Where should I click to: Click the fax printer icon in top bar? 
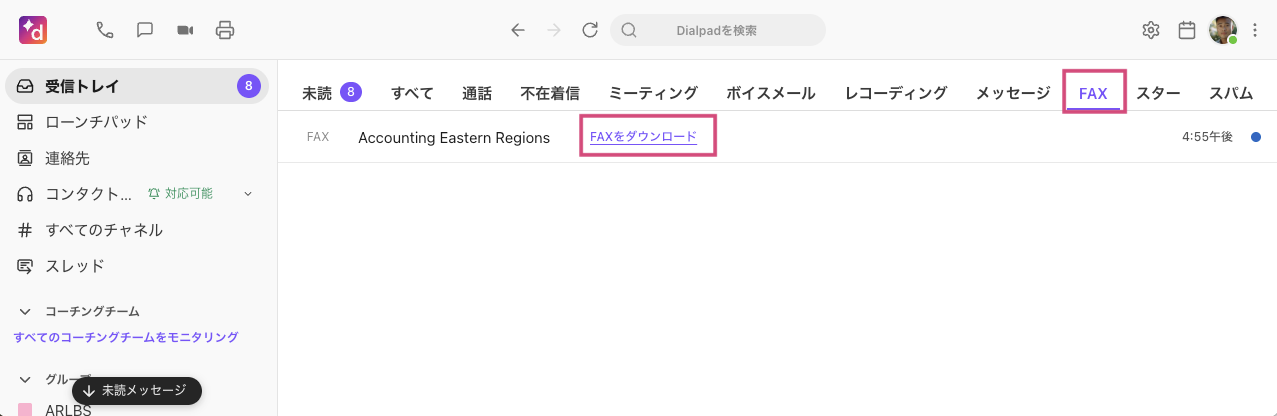[x=225, y=30]
